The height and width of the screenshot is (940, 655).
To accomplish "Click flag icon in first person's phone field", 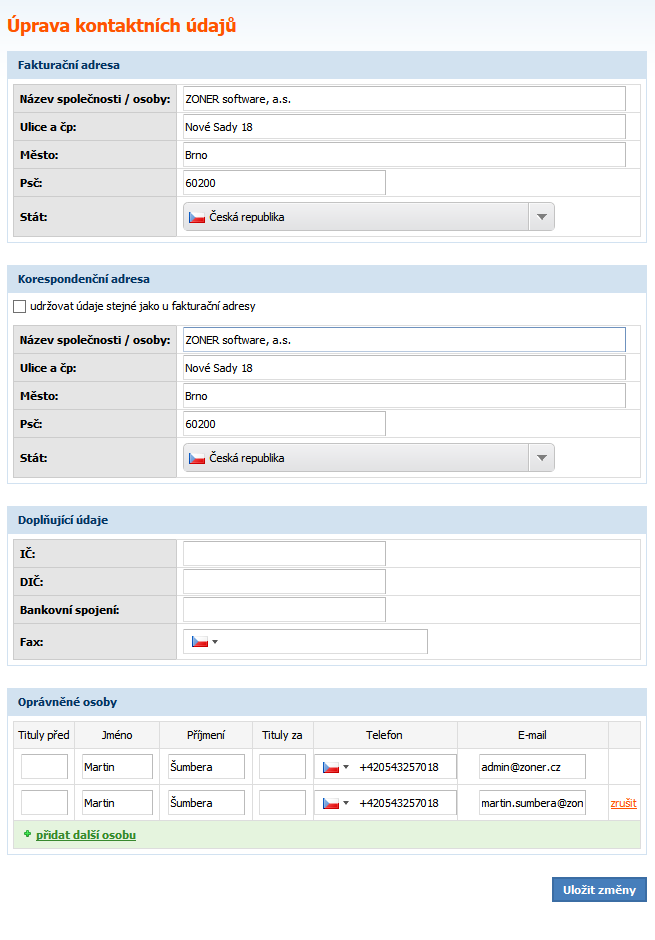I will pyautogui.click(x=331, y=767).
